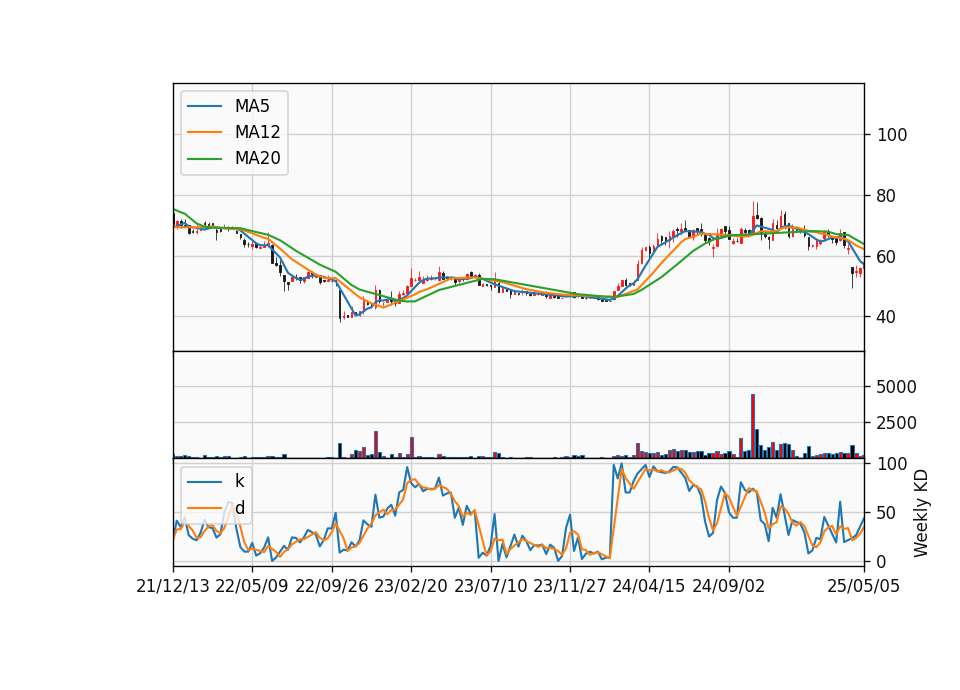
Task: Click the 22/05/09 date label
Action: coord(252,587)
